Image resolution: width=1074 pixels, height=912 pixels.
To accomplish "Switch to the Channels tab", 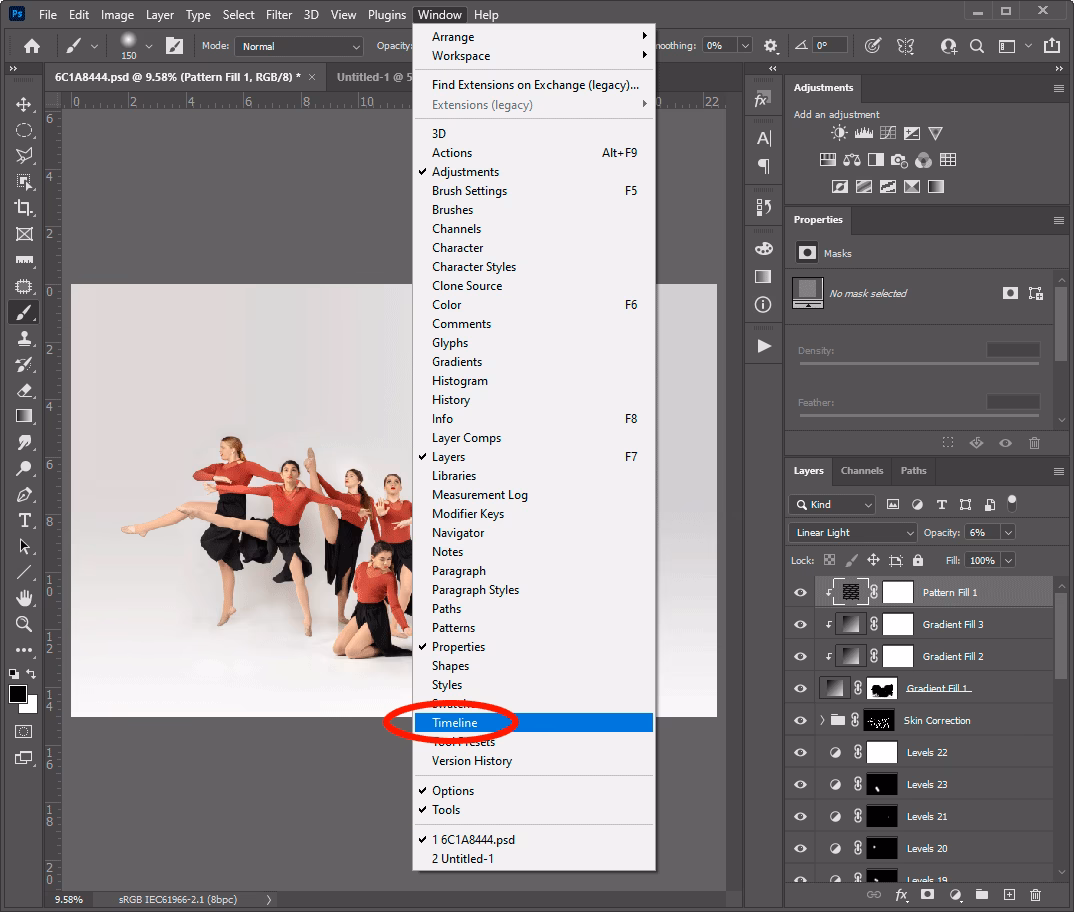I will 861,471.
